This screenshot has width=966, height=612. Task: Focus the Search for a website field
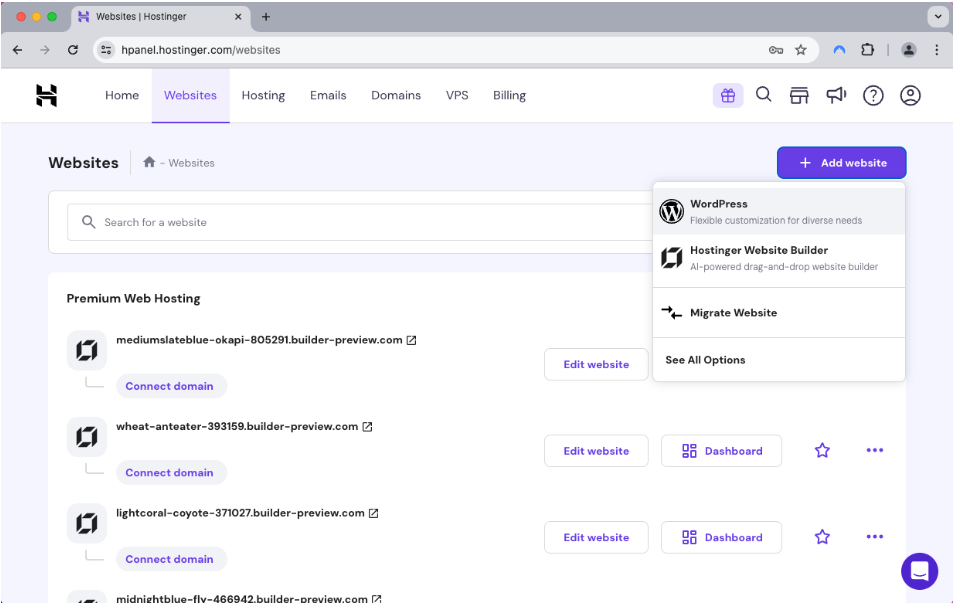(x=360, y=222)
